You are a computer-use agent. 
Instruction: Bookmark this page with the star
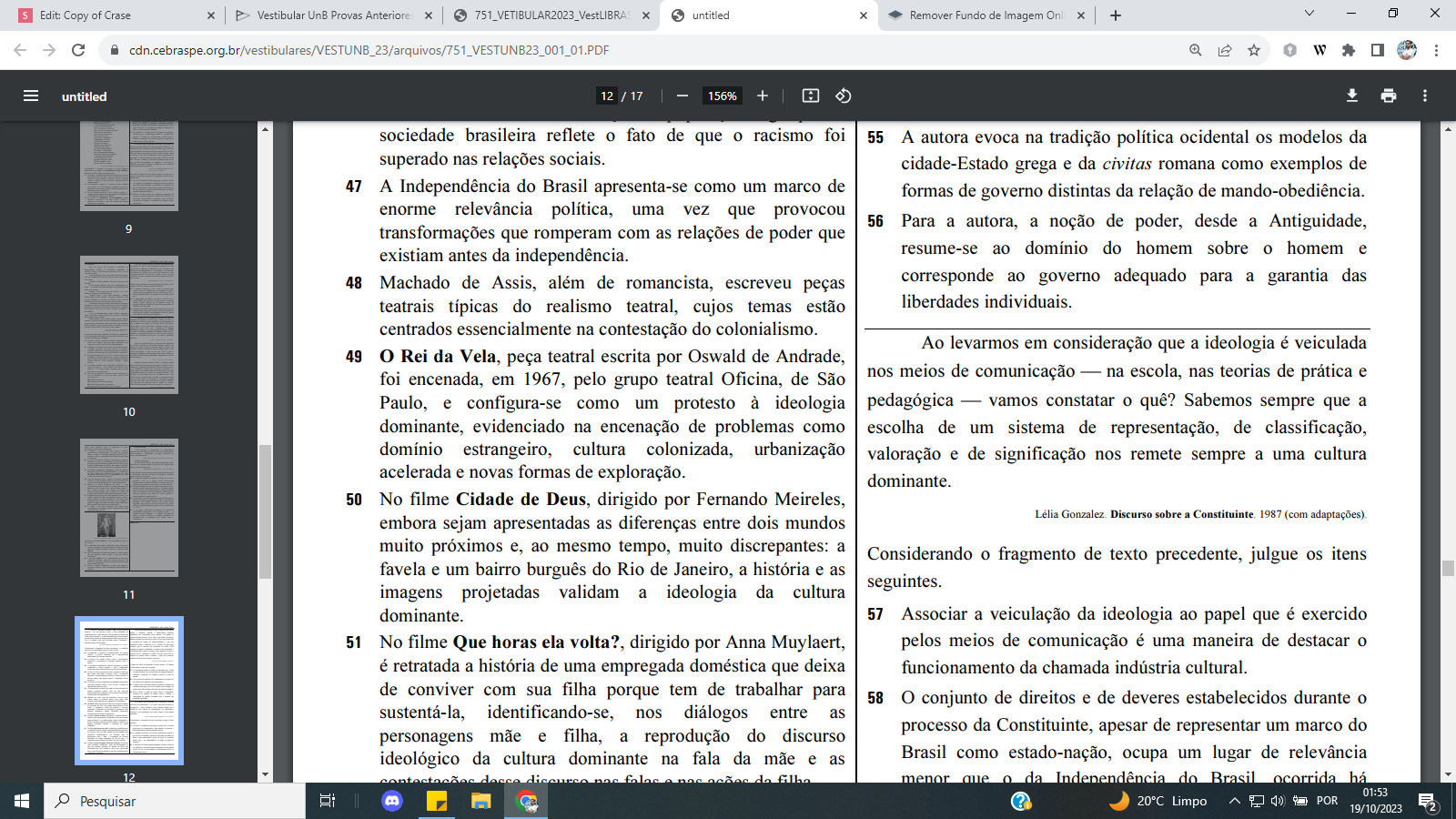[1254, 50]
